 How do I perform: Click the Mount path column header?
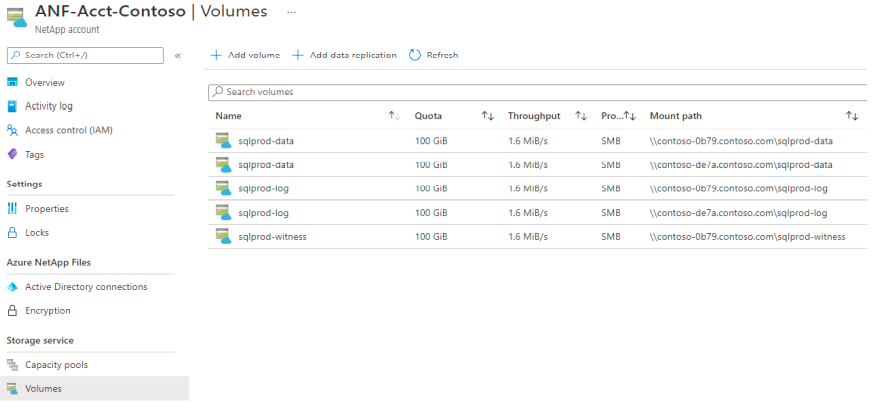click(676, 116)
